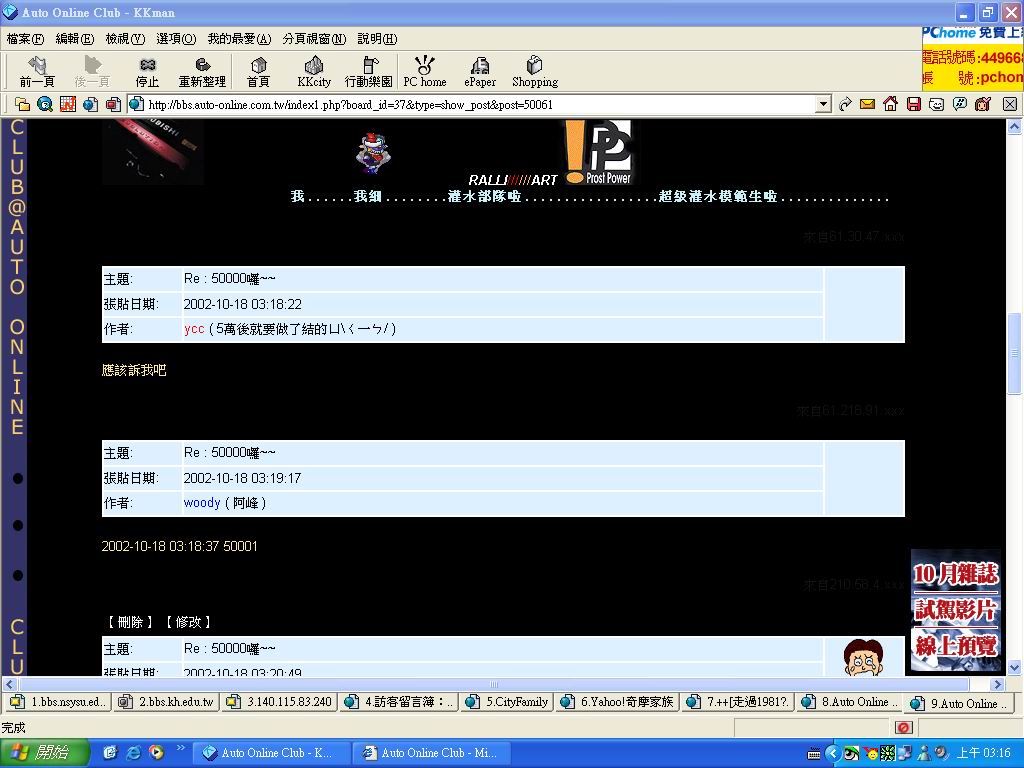The image size is (1024, 768).
Task: Click the 刪除 delete link
Action: 130,622
